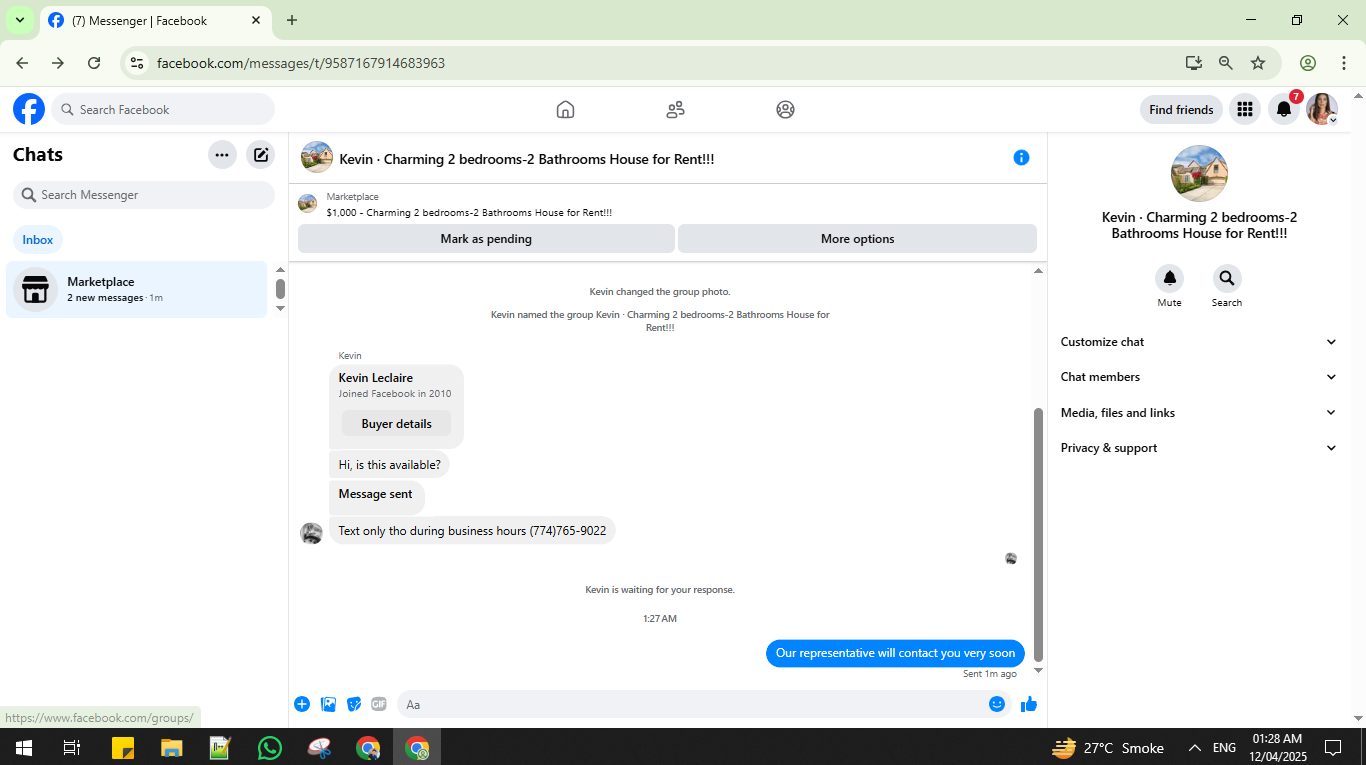Screen dimensions: 1366x765
Task: Click Mark as pending button
Action: click(486, 239)
